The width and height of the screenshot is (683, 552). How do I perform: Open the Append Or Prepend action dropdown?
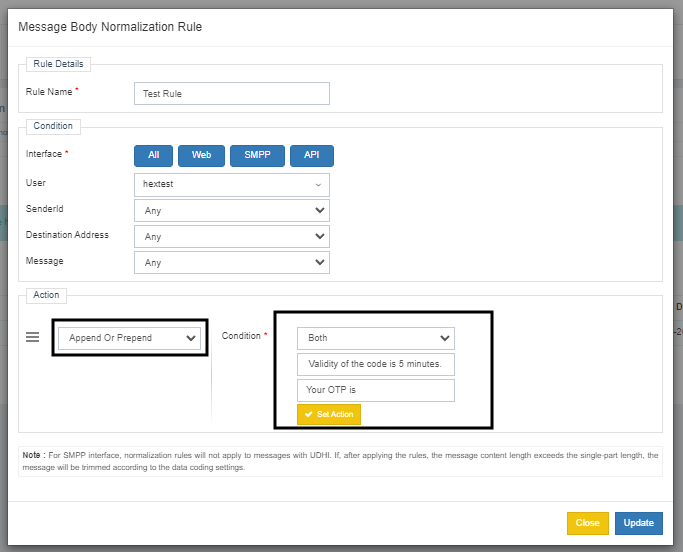[x=130, y=338]
